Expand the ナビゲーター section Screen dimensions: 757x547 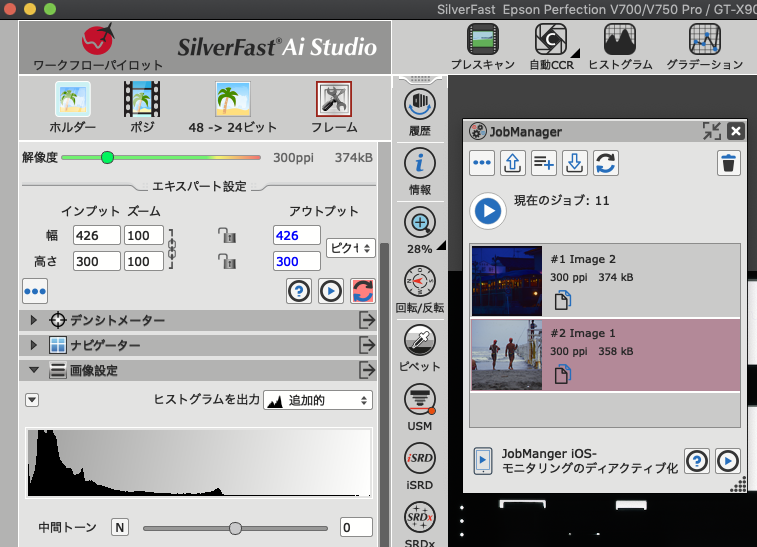point(33,345)
